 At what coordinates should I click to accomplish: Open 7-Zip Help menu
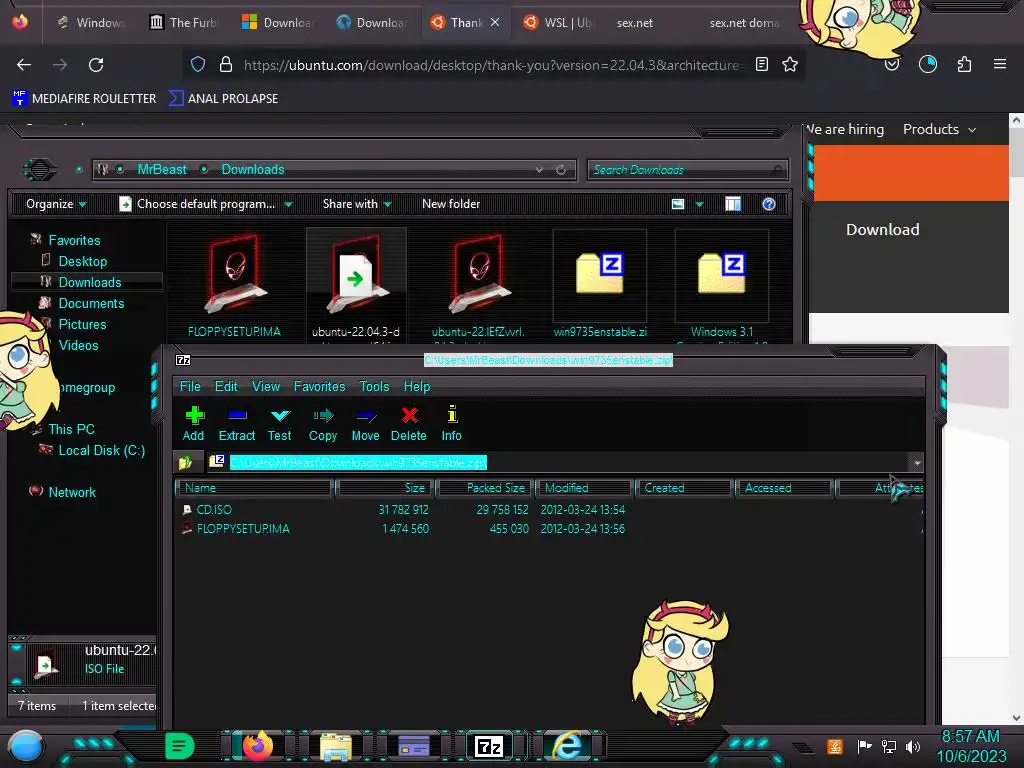click(x=417, y=387)
